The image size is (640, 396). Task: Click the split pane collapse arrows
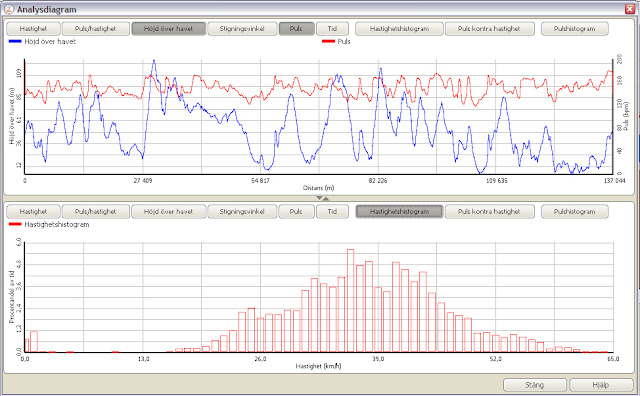(322, 198)
